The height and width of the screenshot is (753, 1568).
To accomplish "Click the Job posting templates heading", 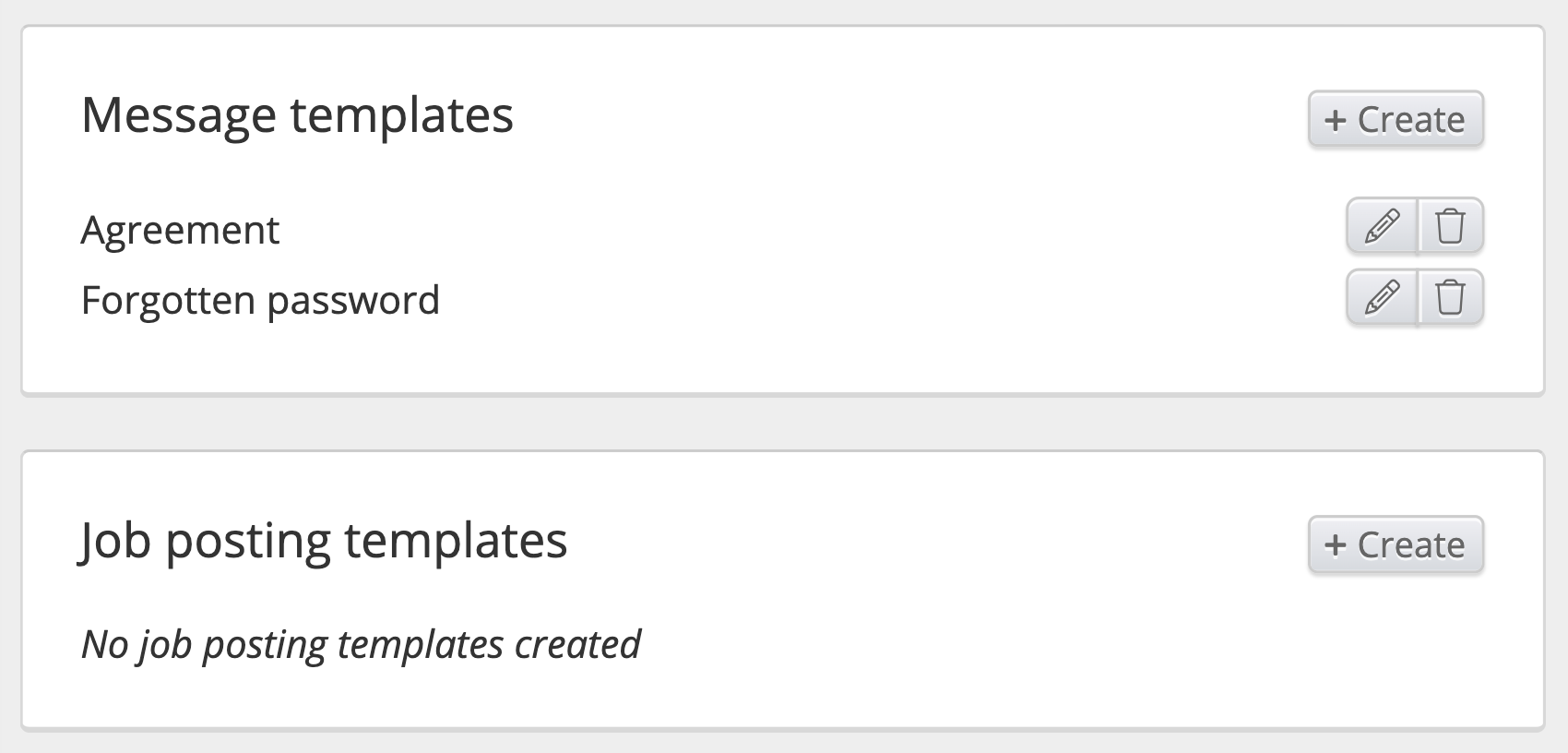I will point(323,541).
